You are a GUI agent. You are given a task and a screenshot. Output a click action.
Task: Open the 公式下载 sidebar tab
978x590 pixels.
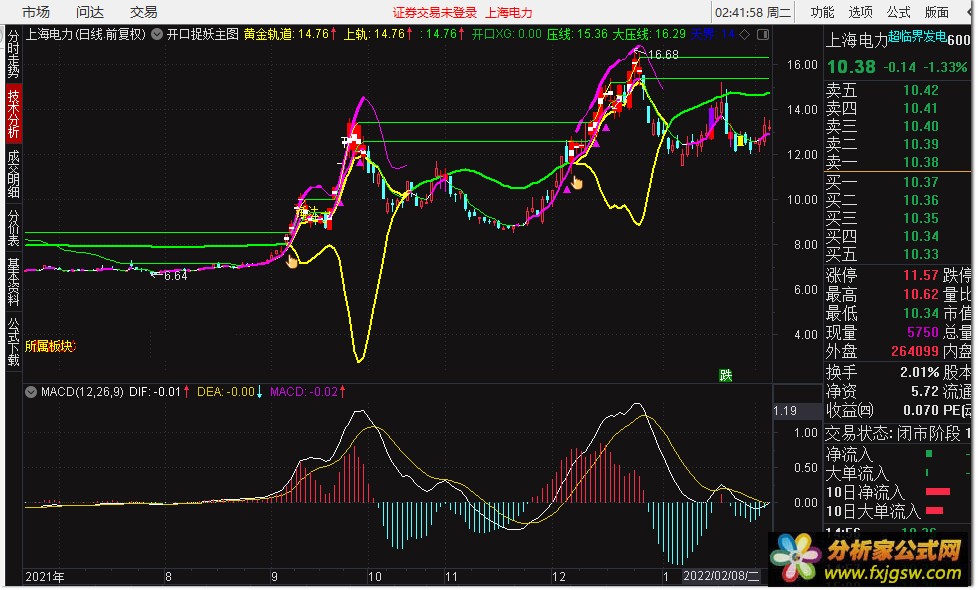point(13,342)
